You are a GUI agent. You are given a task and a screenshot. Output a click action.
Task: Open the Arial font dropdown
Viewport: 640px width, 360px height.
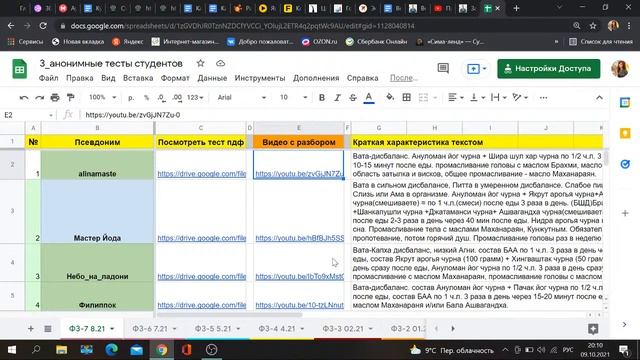click(x=242, y=98)
